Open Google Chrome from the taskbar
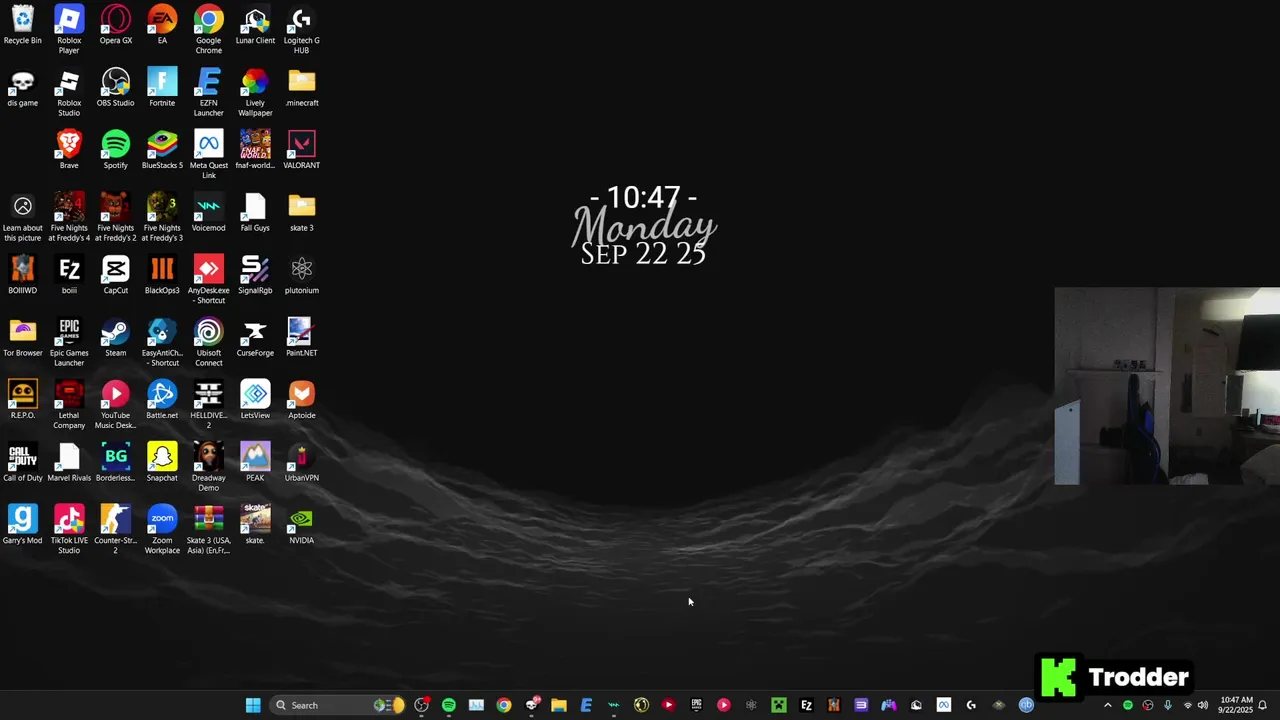 coord(504,705)
